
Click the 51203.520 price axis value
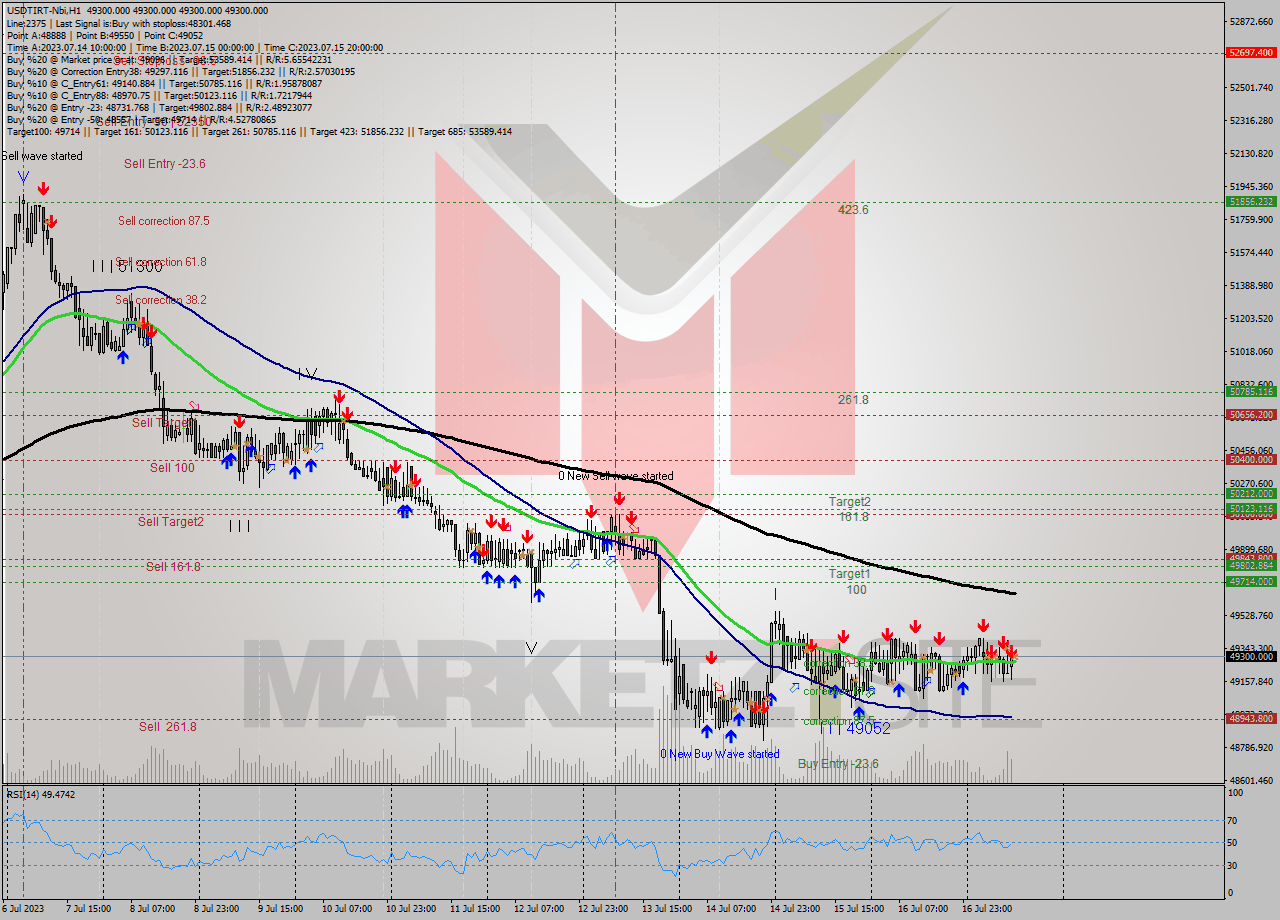pos(1251,319)
